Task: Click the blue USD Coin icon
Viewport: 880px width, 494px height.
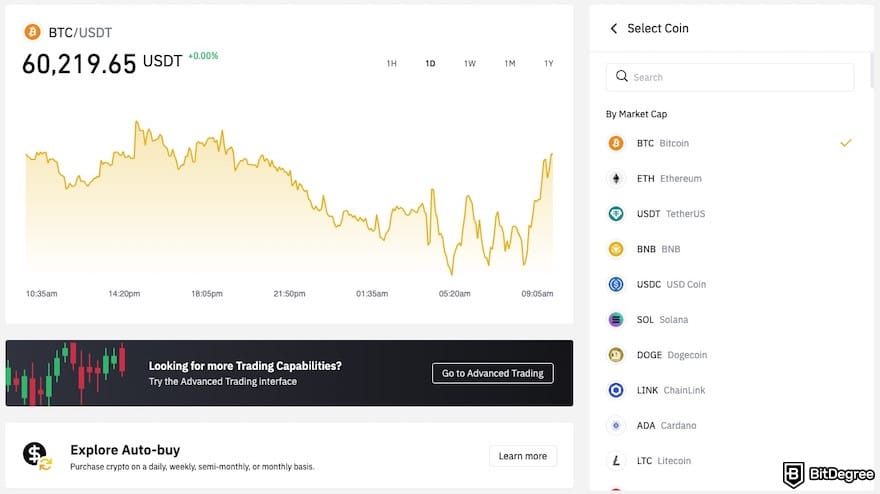Action: [616, 284]
